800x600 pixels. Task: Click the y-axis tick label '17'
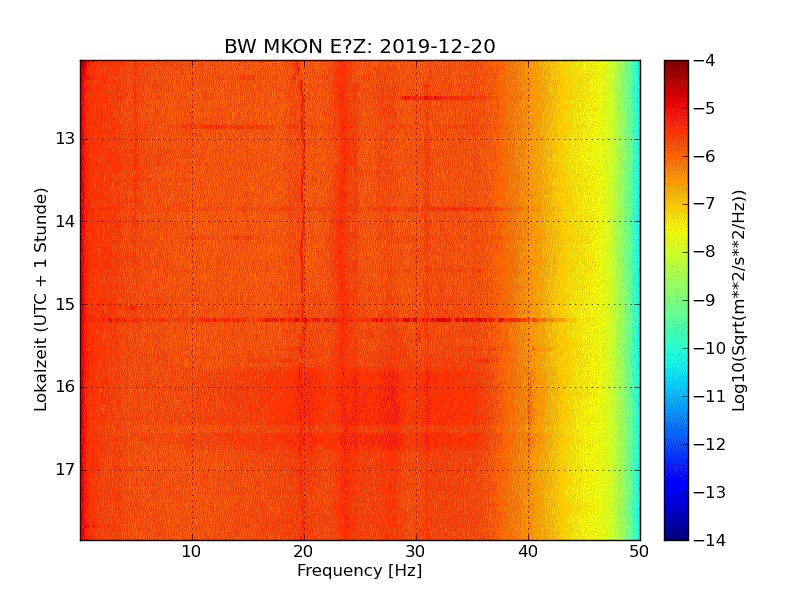[65, 469]
